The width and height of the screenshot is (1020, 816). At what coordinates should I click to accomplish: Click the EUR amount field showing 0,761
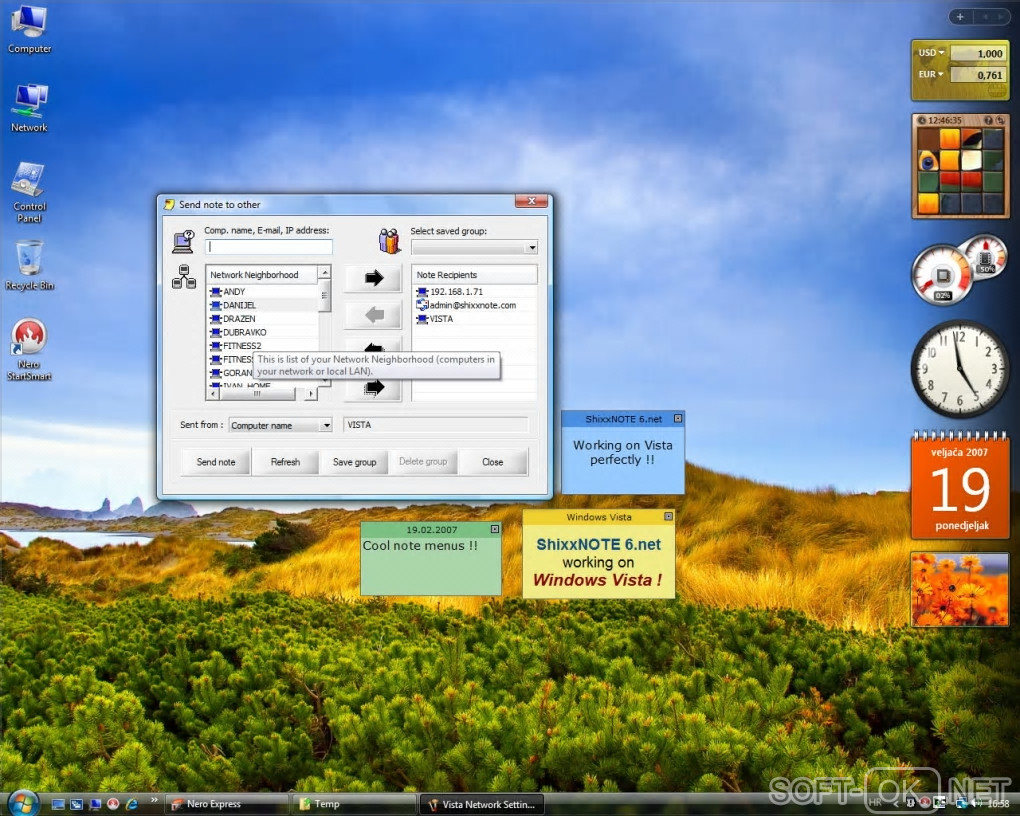[x=978, y=75]
